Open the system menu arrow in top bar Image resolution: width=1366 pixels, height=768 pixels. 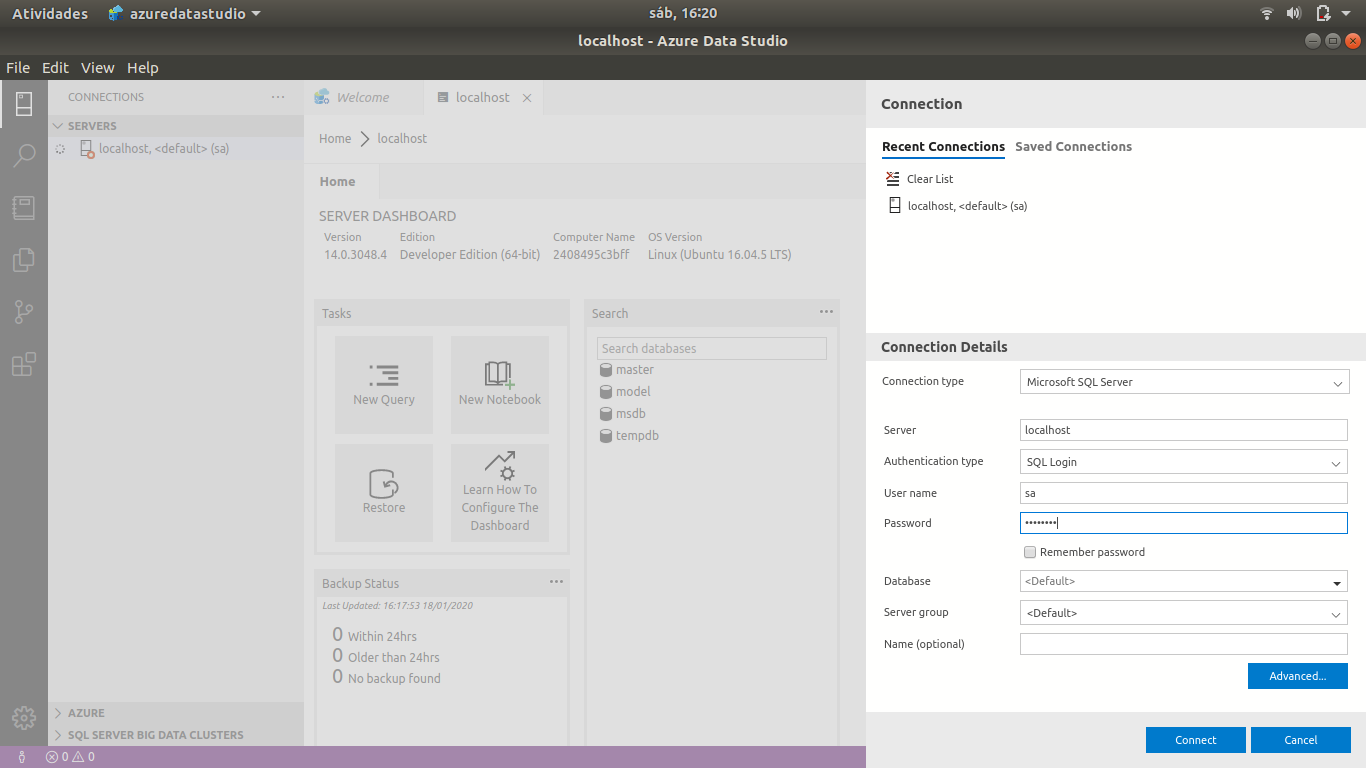[x=1346, y=13]
